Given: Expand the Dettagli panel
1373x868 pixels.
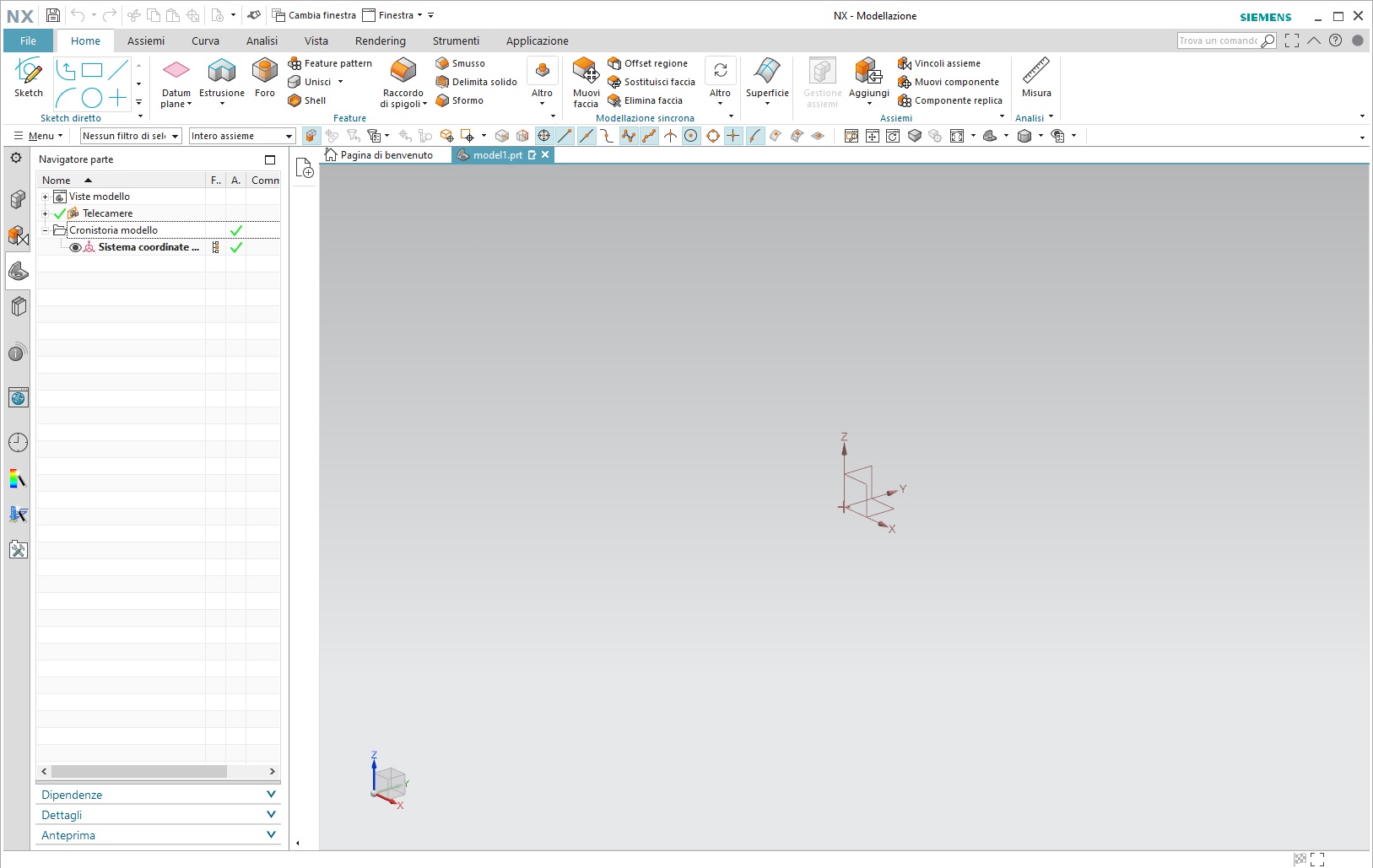Looking at the screenshot, I should click(159, 815).
